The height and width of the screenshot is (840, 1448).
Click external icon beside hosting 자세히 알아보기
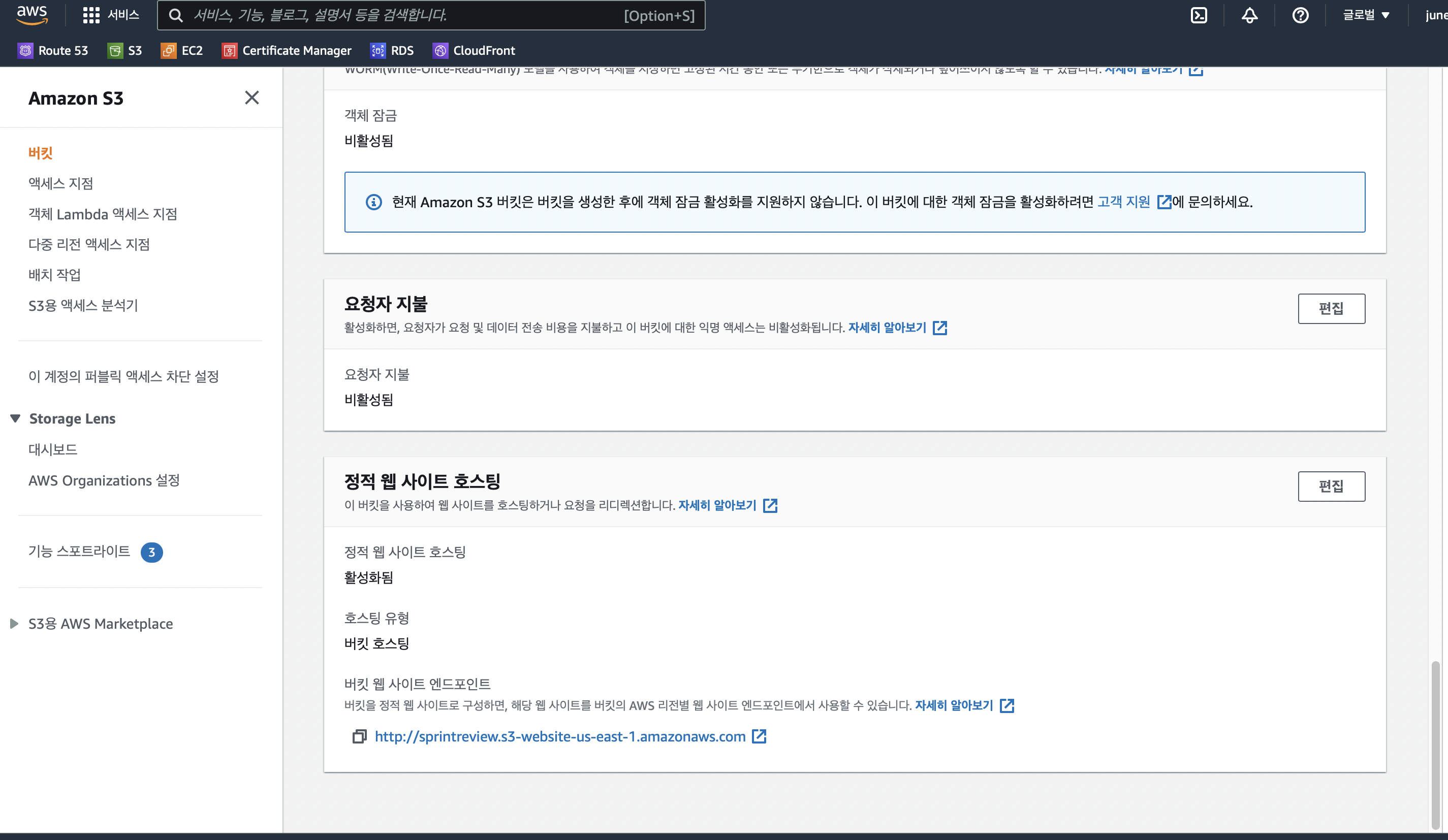pos(770,506)
